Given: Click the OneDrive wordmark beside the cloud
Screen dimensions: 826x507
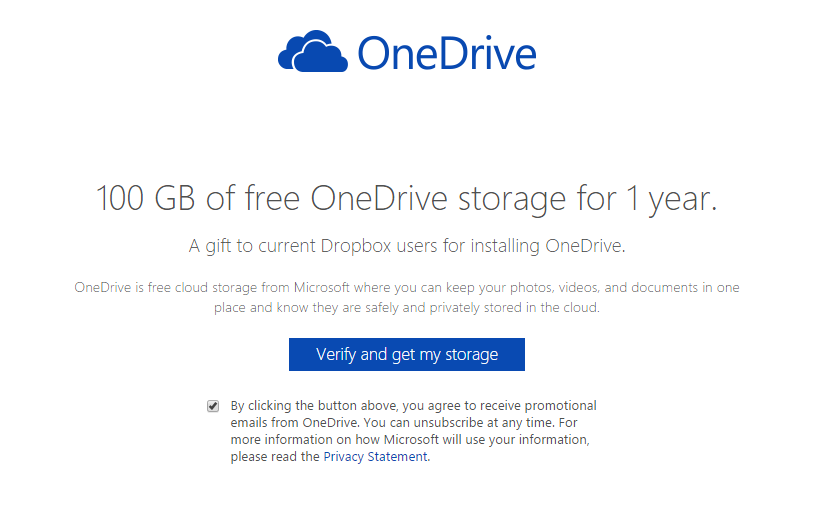Looking at the screenshot, I should pyautogui.click(x=447, y=53).
